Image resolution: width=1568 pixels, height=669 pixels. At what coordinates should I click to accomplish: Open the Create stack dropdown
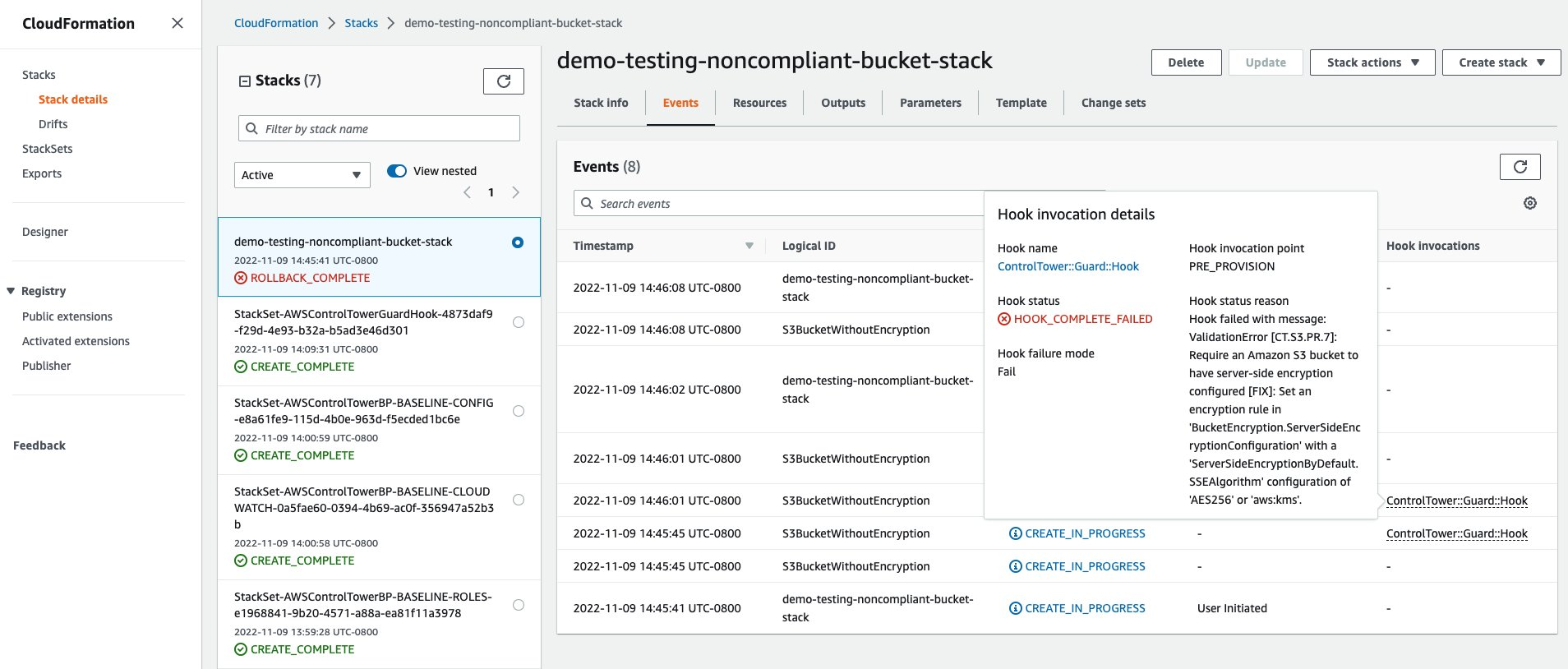[1501, 62]
